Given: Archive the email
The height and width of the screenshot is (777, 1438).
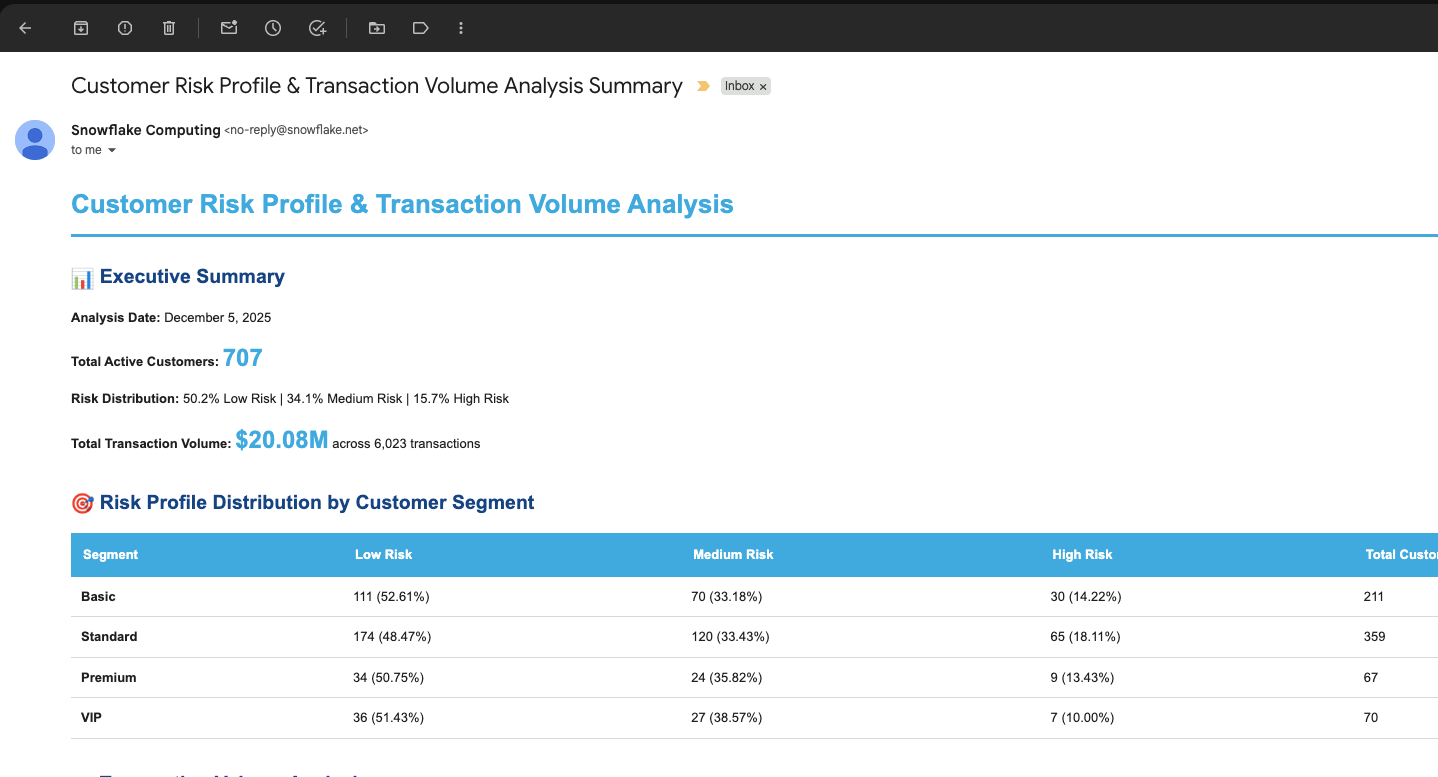Looking at the screenshot, I should pos(80,28).
